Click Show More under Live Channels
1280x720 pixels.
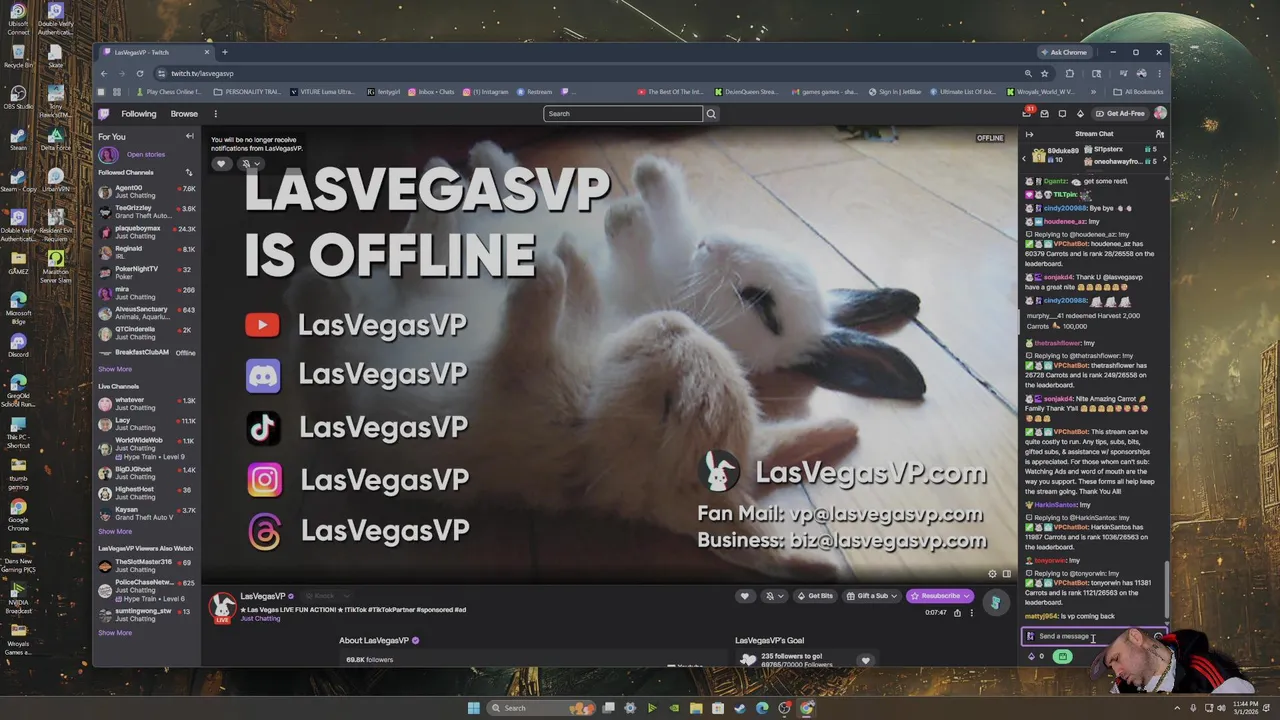point(115,531)
